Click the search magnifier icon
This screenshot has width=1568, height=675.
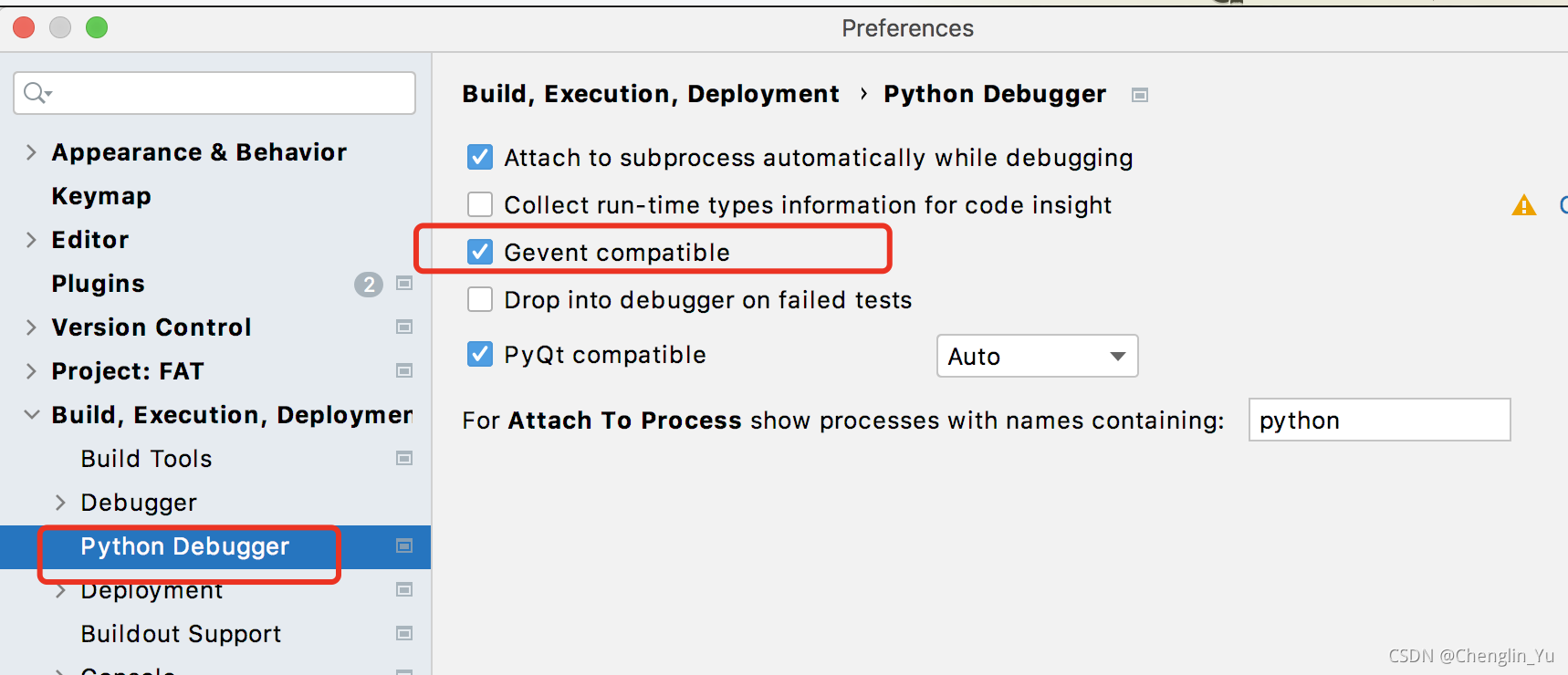click(x=35, y=93)
